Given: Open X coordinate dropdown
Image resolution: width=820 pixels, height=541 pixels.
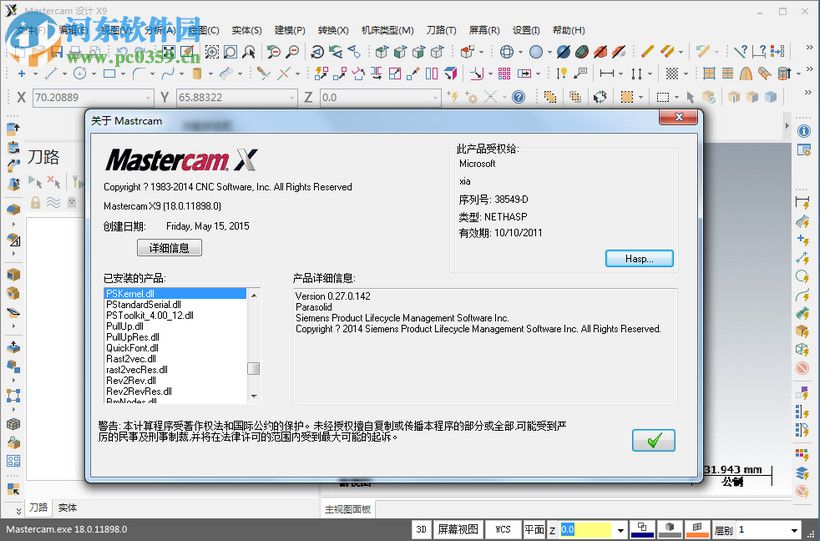Looking at the screenshot, I should click(x=148, y=97).
